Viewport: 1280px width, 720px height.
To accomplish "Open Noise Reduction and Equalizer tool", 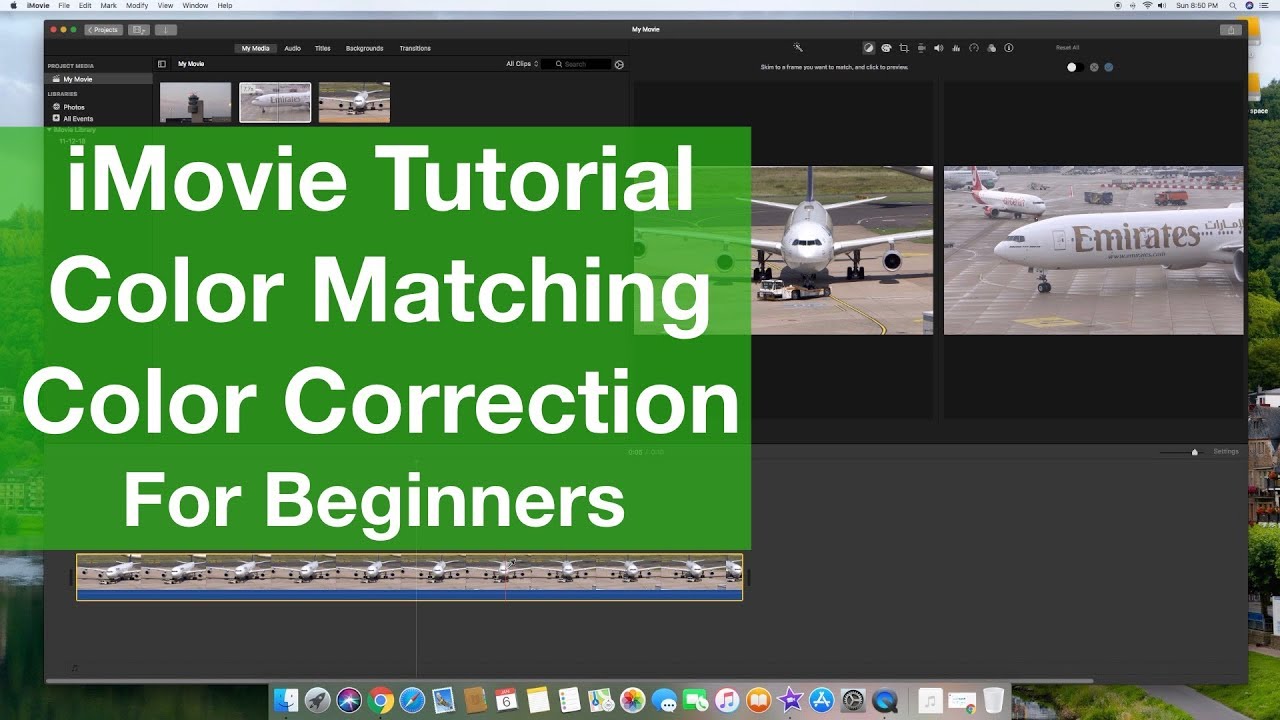I will 956,47.
